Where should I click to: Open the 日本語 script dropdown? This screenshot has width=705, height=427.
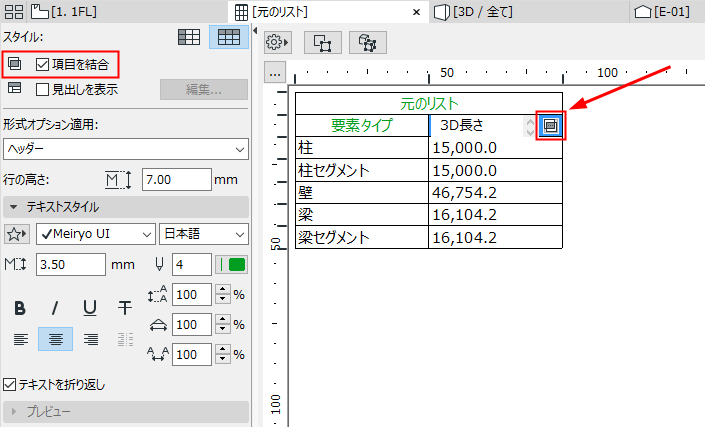pos(204,234)
